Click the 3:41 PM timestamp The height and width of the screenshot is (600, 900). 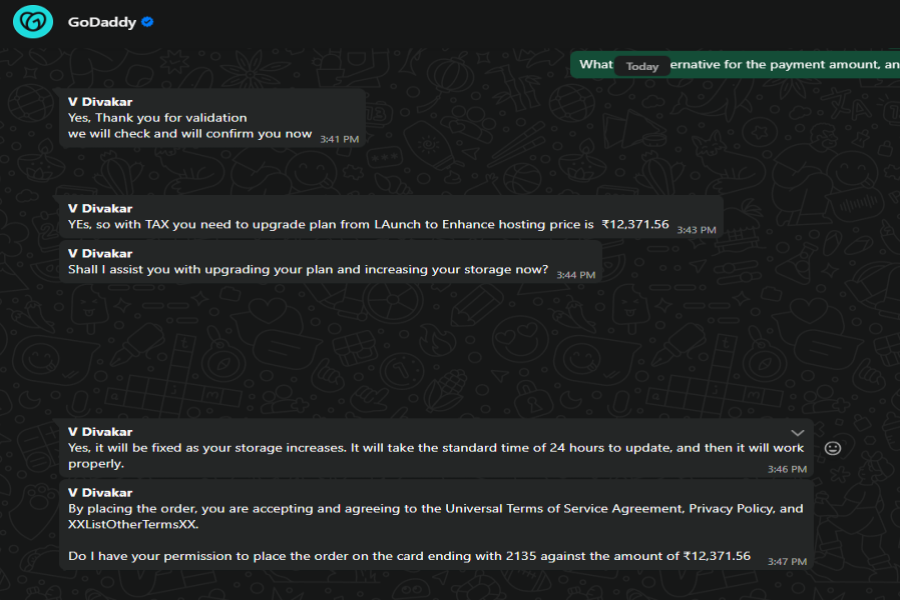point(339,138)
